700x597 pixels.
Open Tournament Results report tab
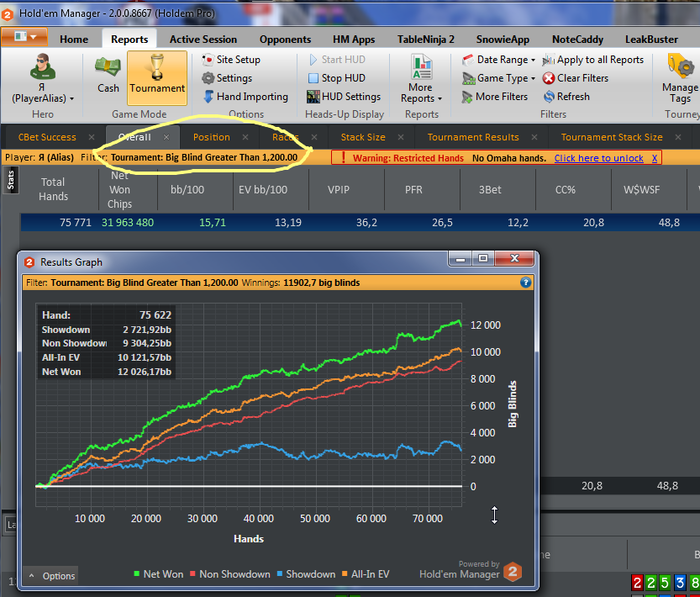(x=473, y=137)
